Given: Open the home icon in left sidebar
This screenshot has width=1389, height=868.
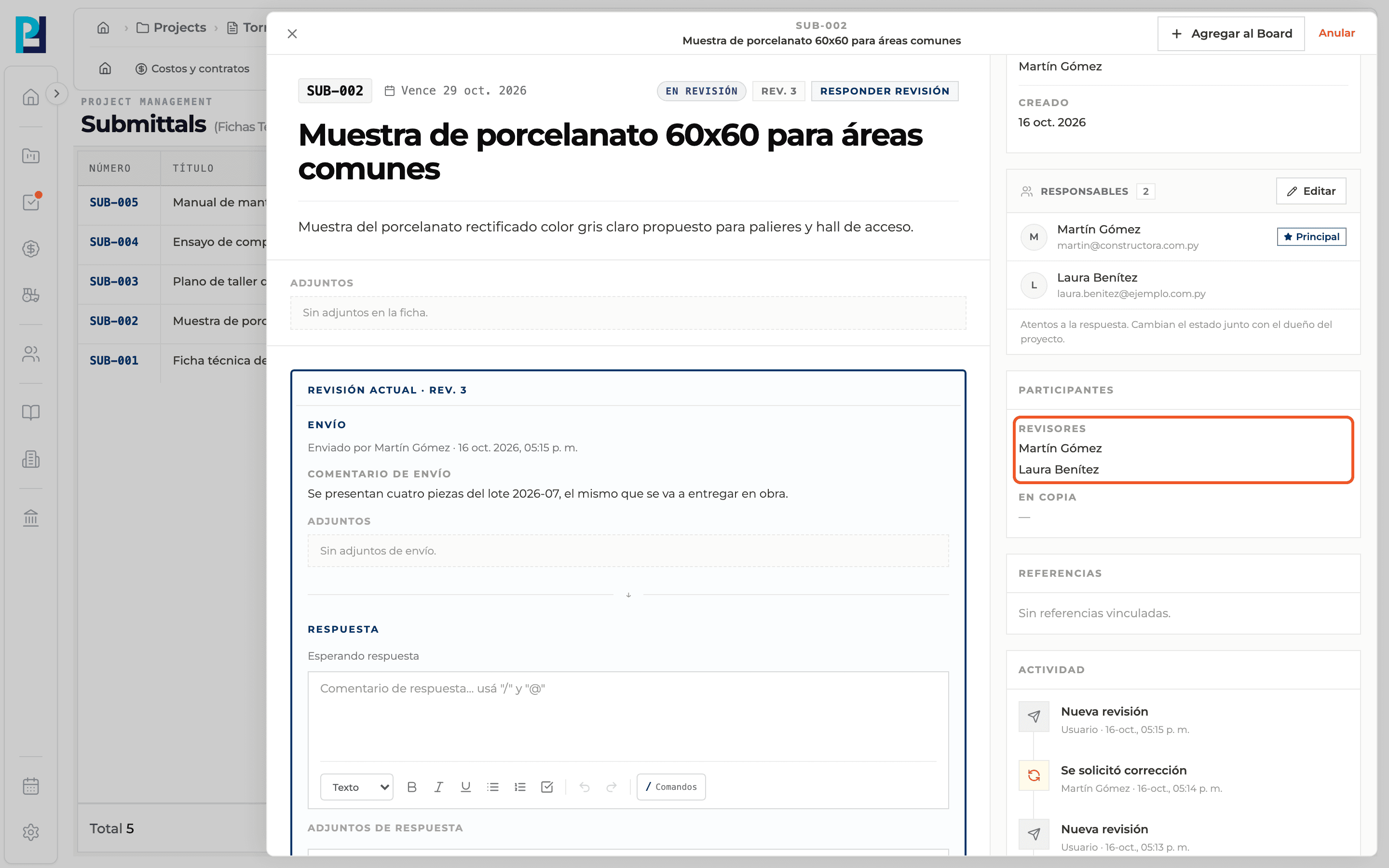Looking at the screenshot, I should click(x=30, y=97).
